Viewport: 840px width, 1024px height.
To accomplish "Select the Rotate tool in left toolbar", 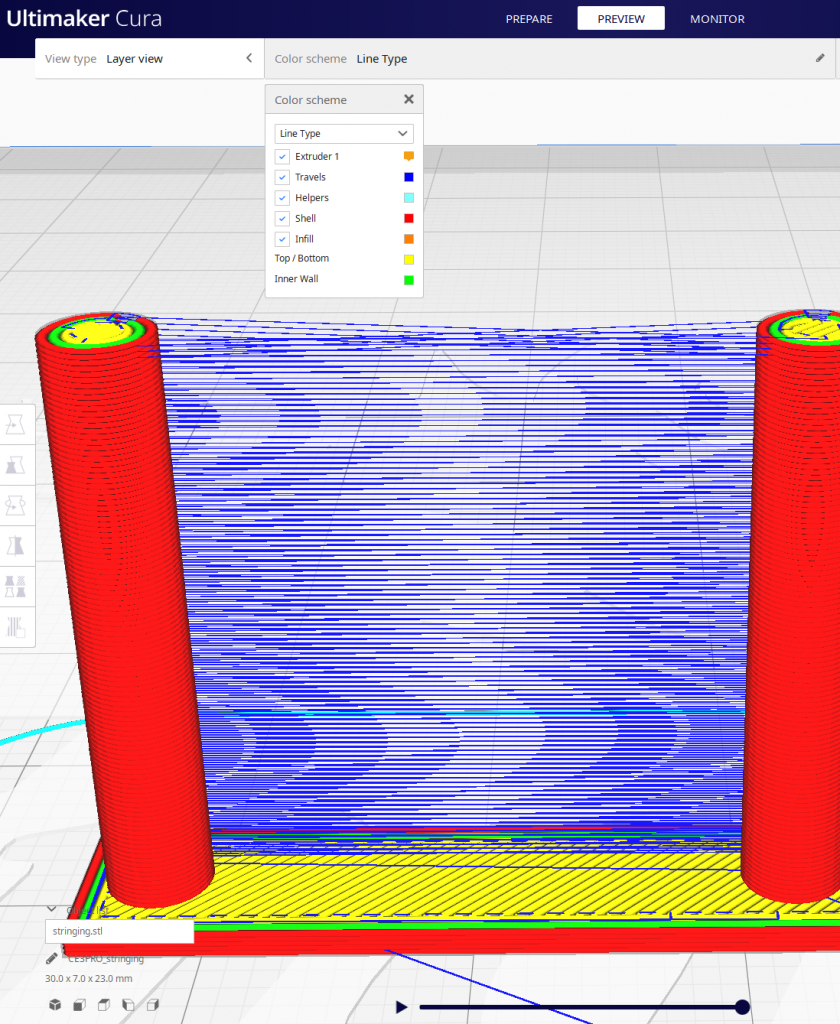I will pyautogui.click(x=16, y=505).
